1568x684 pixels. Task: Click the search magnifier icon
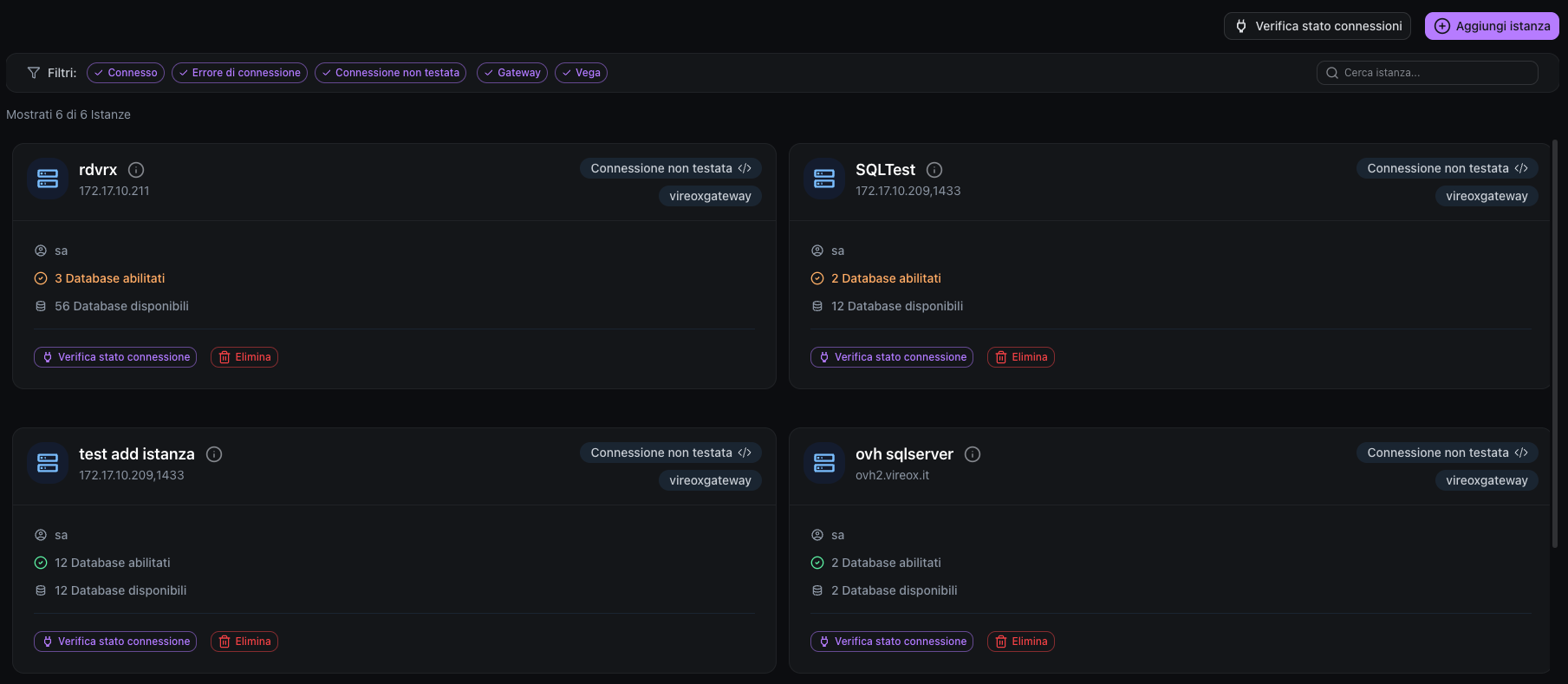[x=1332, y=73]
